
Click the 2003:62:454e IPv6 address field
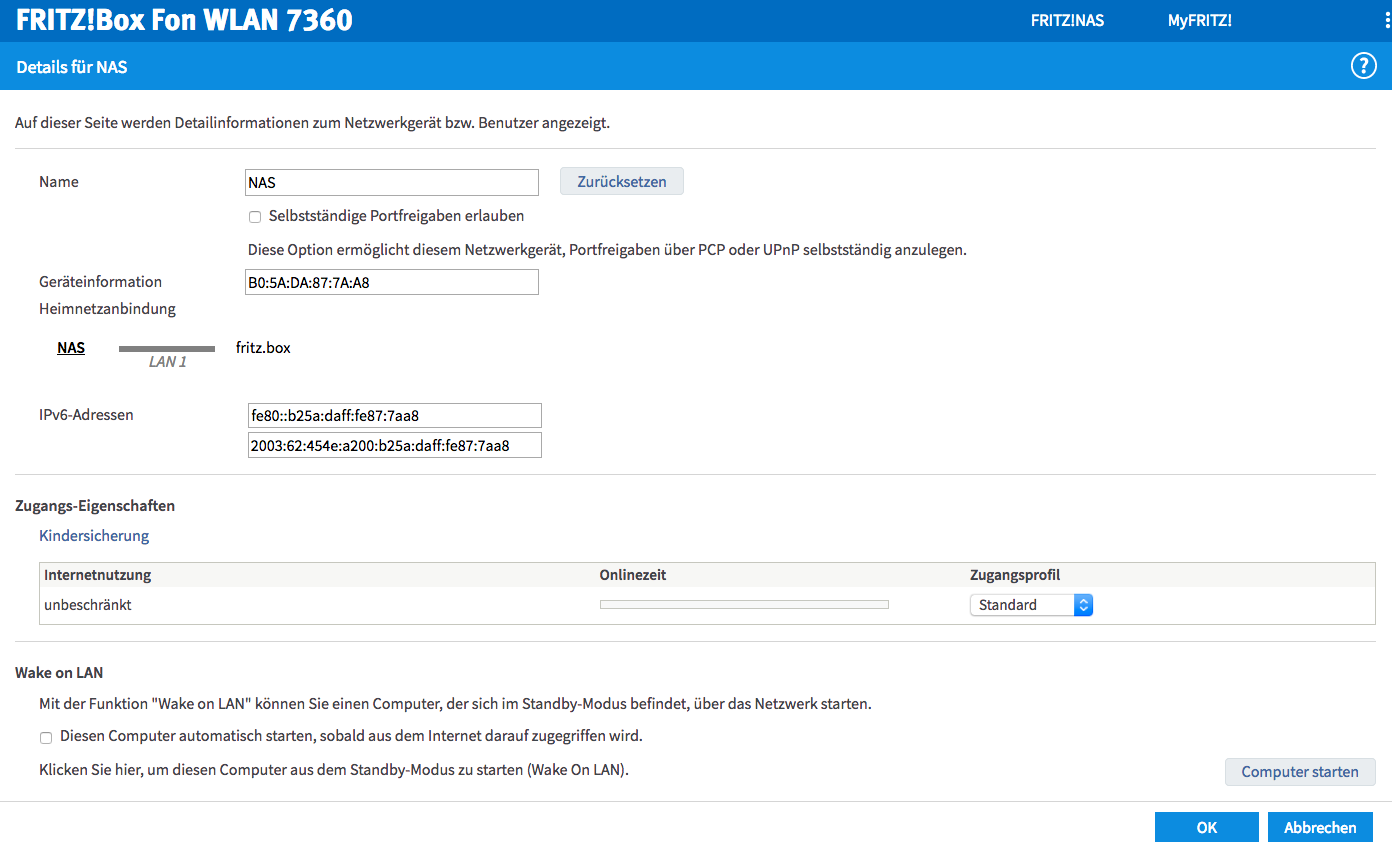pyautogui.click(x=395, y=445)
